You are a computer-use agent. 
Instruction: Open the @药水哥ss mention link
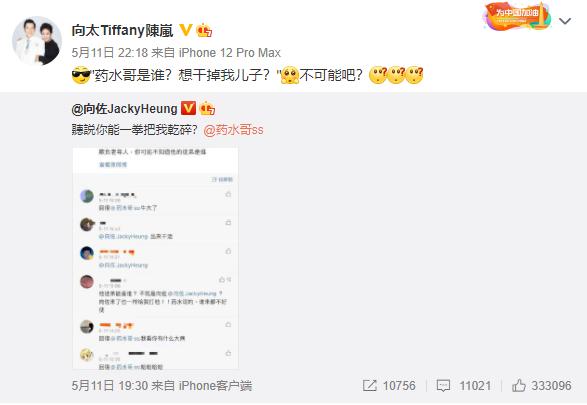coord(234,130)
